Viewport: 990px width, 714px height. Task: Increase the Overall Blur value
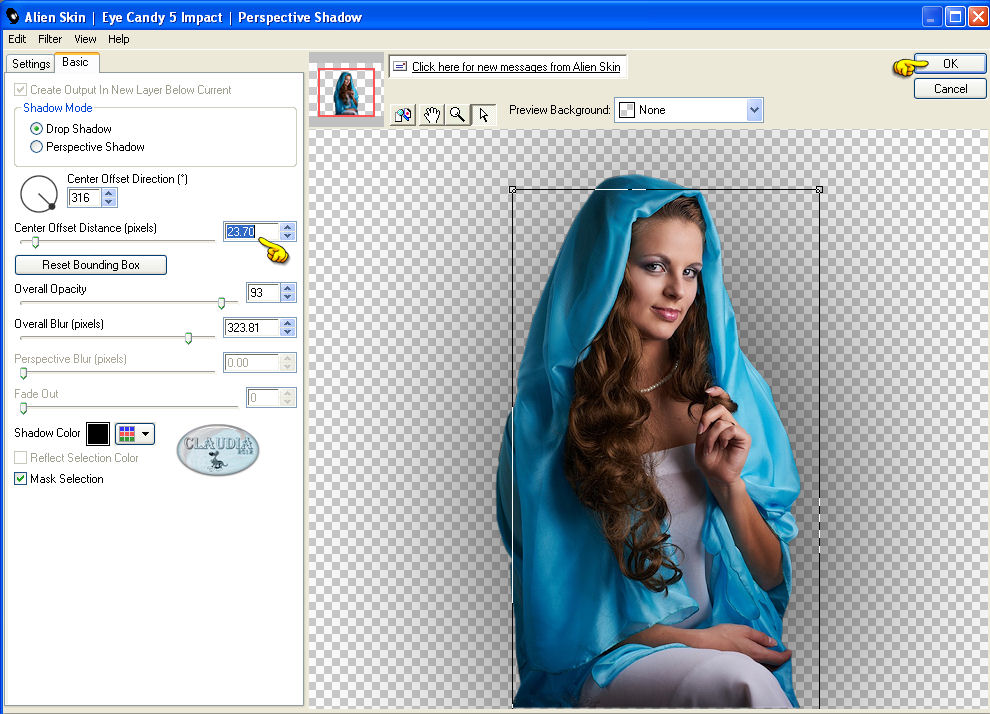coord(288,323)
